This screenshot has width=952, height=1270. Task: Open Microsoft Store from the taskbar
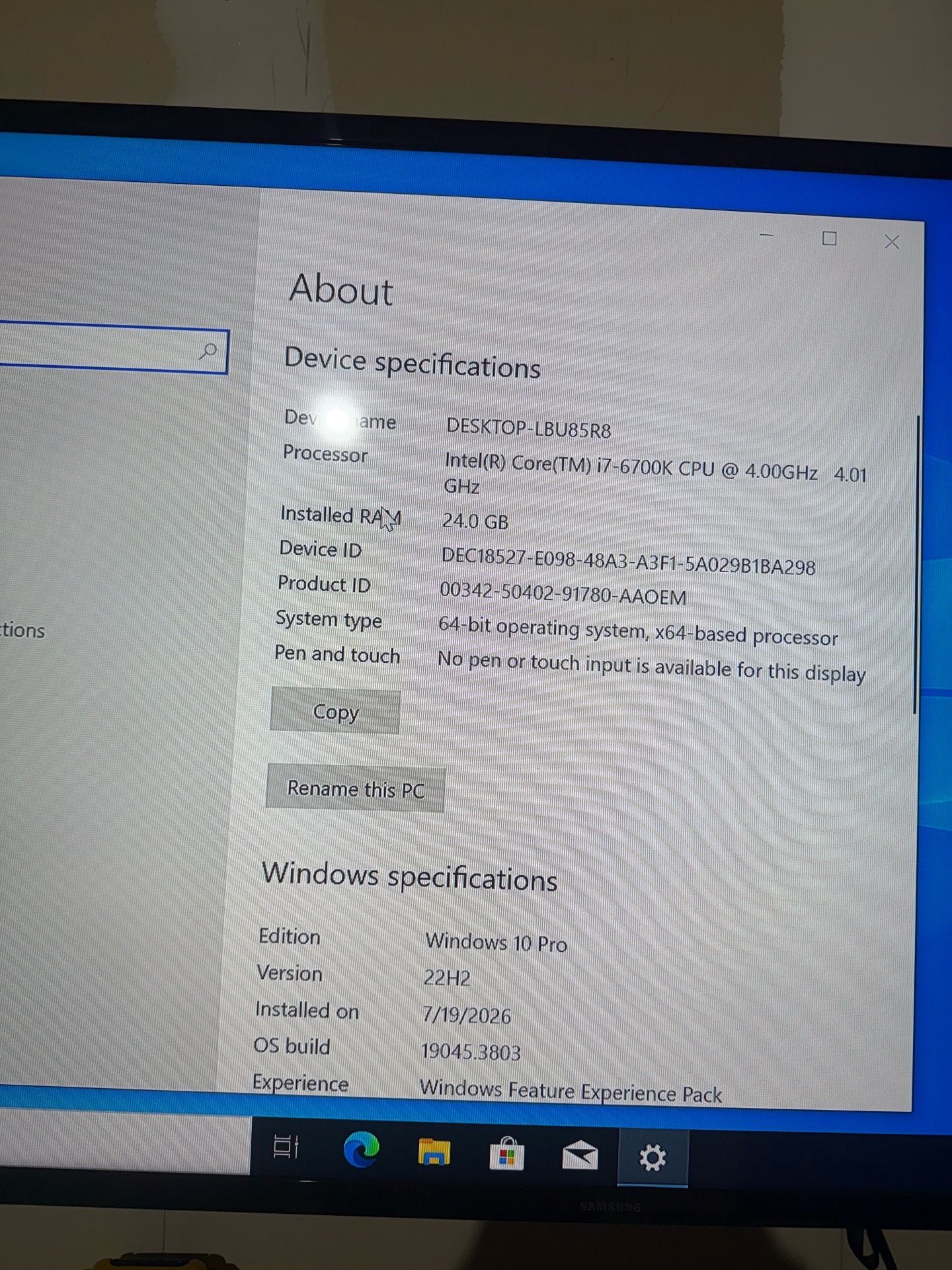click(507, 1154)
